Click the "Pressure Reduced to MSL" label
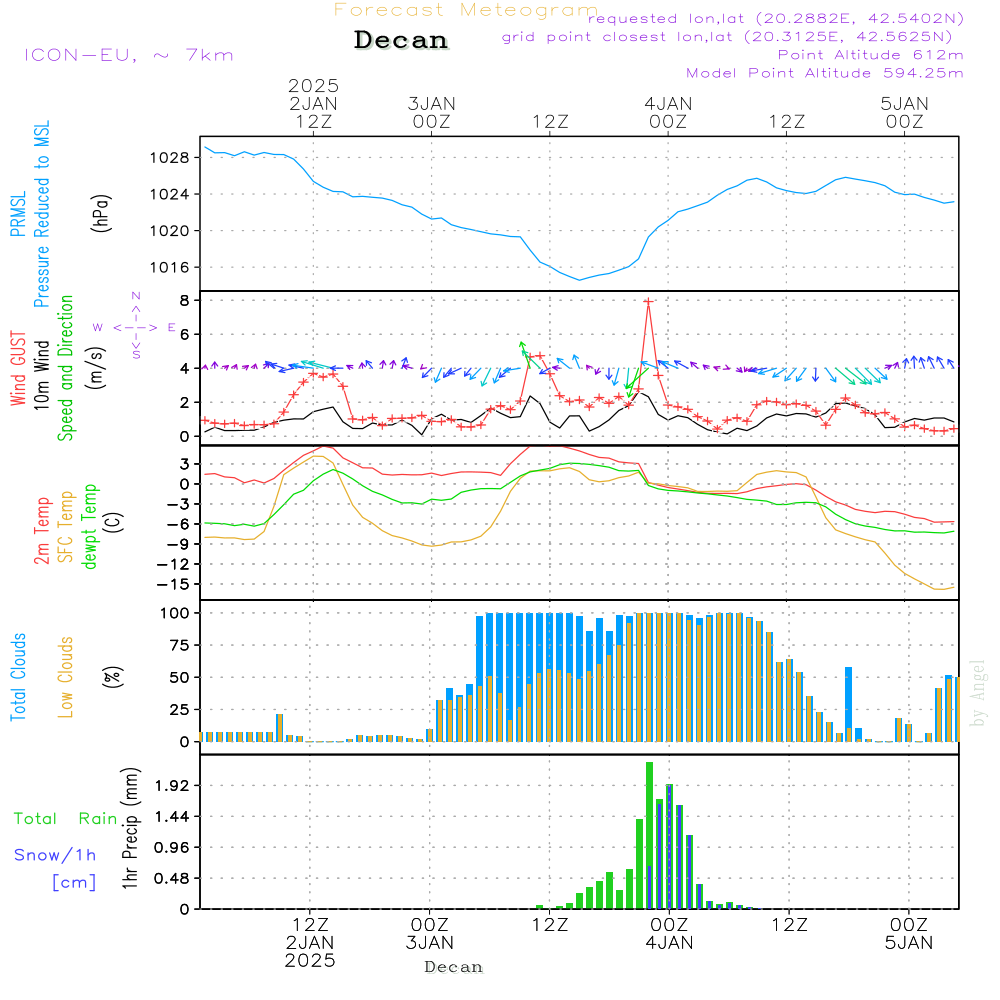 point(41,214)
